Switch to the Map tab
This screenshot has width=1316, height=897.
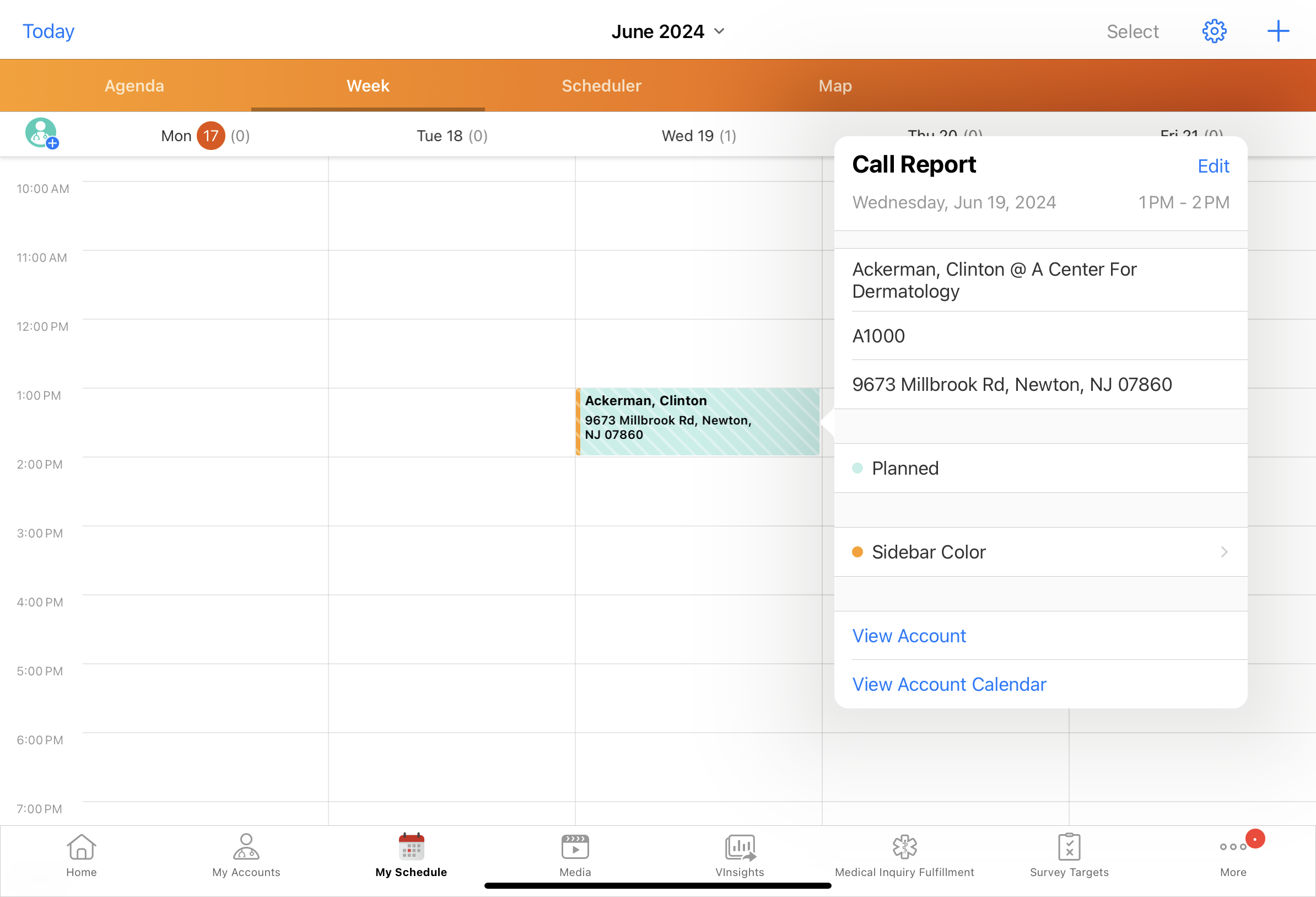pos(835,85)
